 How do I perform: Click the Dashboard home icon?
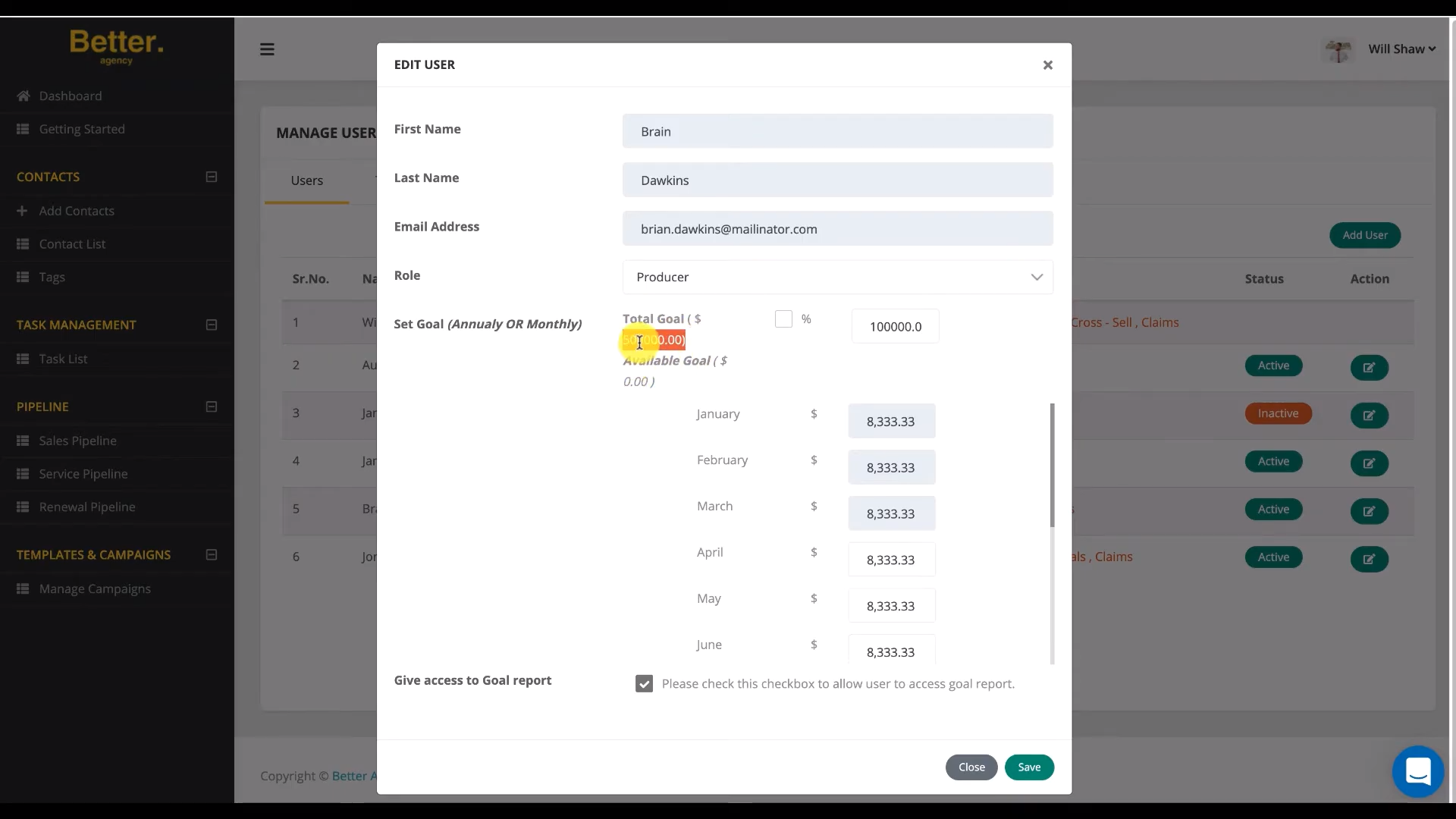24,96
